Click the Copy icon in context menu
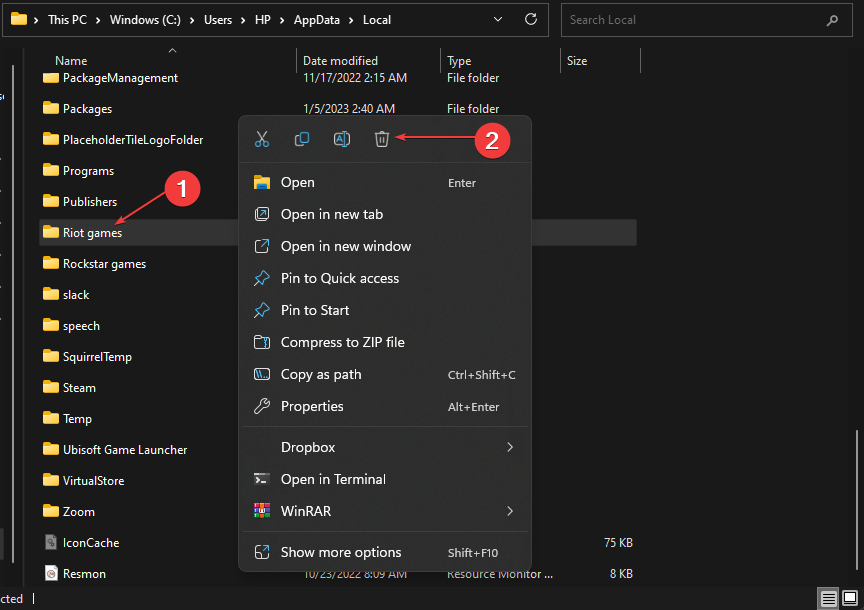 point(301,139)
